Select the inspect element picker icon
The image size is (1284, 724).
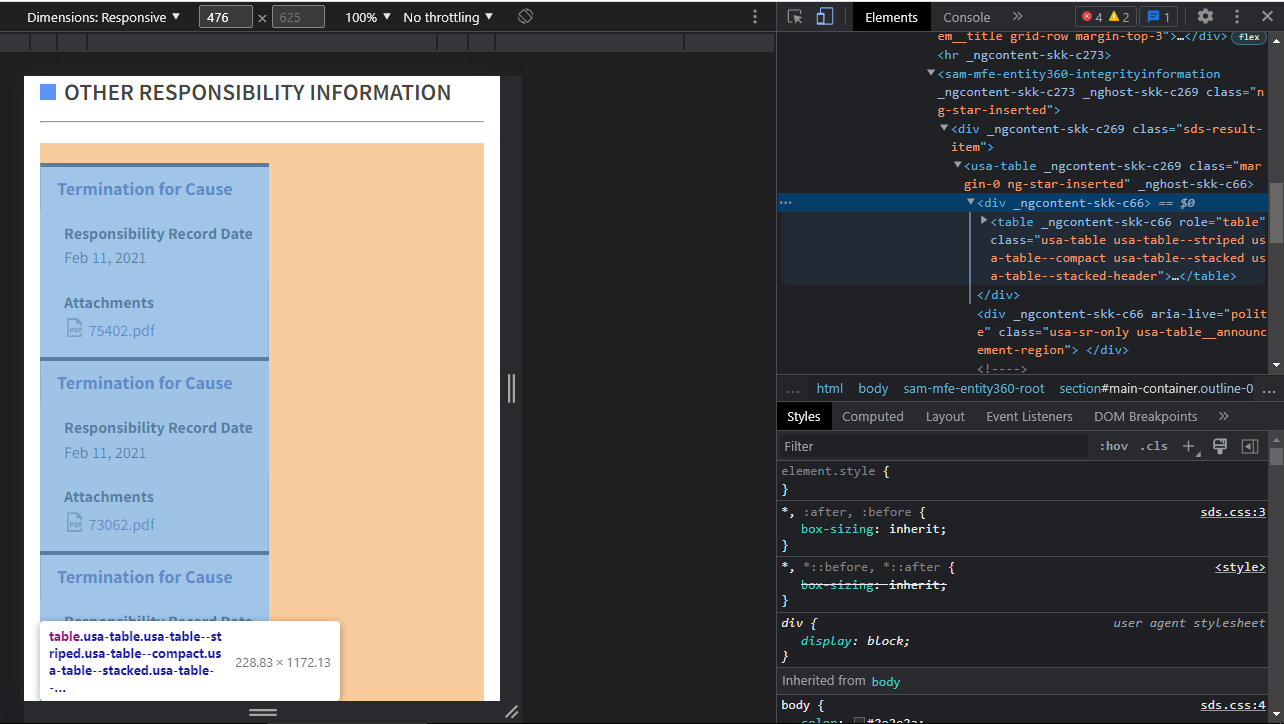coord(795,17)
